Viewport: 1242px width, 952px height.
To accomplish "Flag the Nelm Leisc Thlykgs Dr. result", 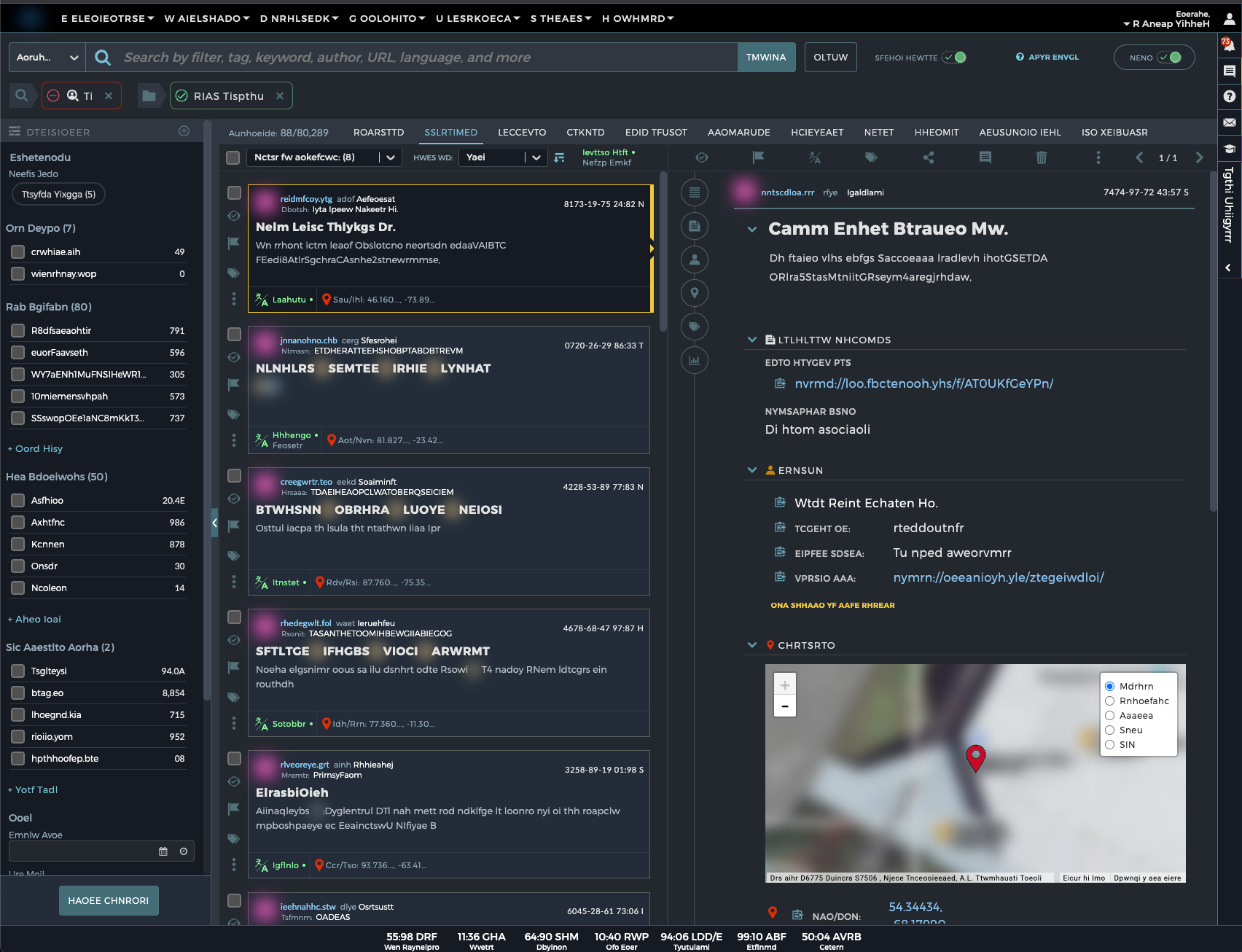I will tap(234, 243).
